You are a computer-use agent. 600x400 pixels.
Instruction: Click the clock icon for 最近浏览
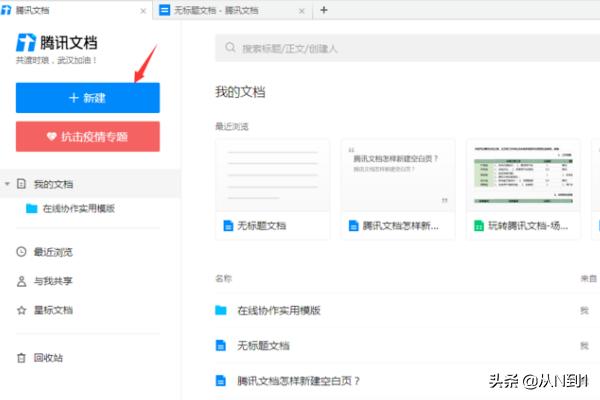21,252
